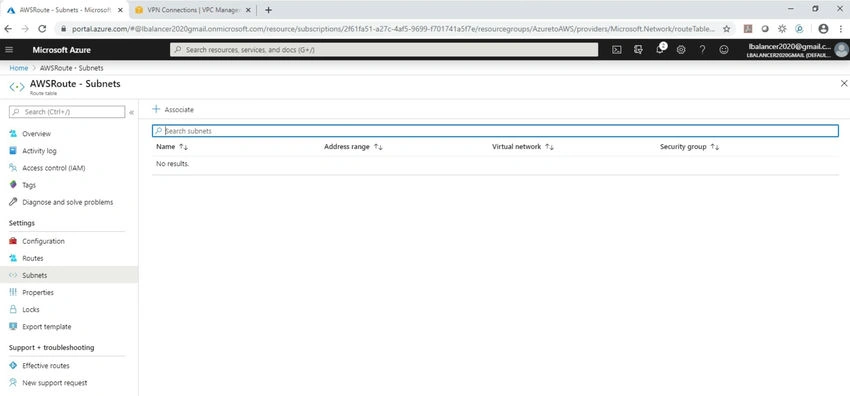
Task: Click the Associate button
Action: click(x=173, y=109)
